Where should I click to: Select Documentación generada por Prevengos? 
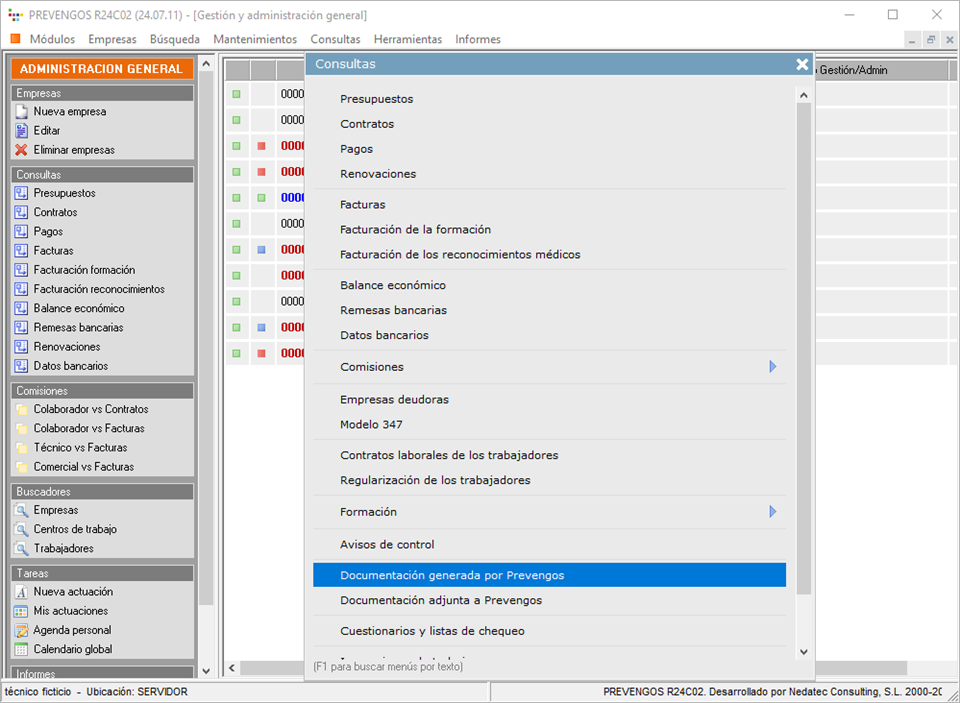click(x=452, y=575)
